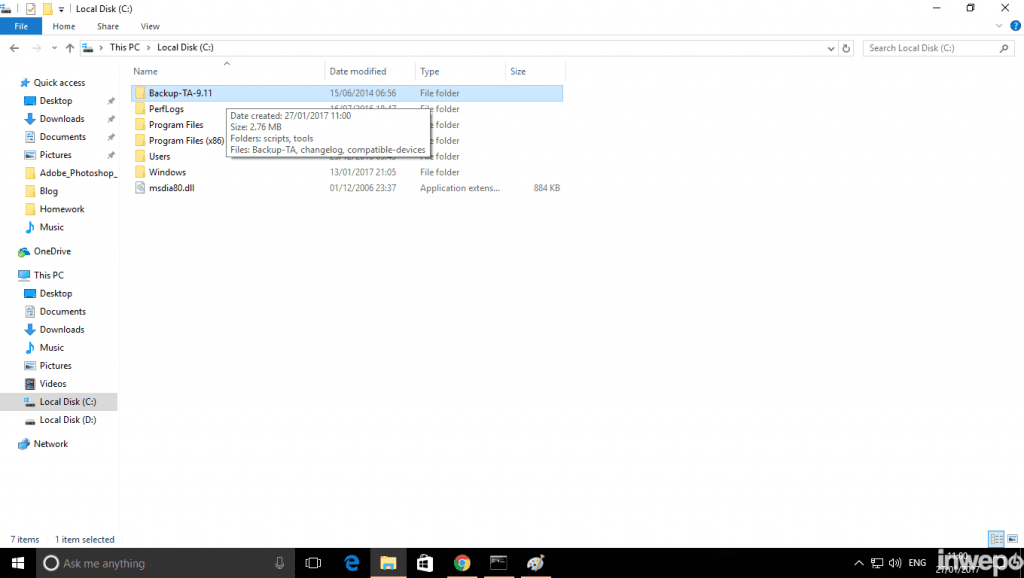
Task: Open Music under Quick access
Action: 51,227
